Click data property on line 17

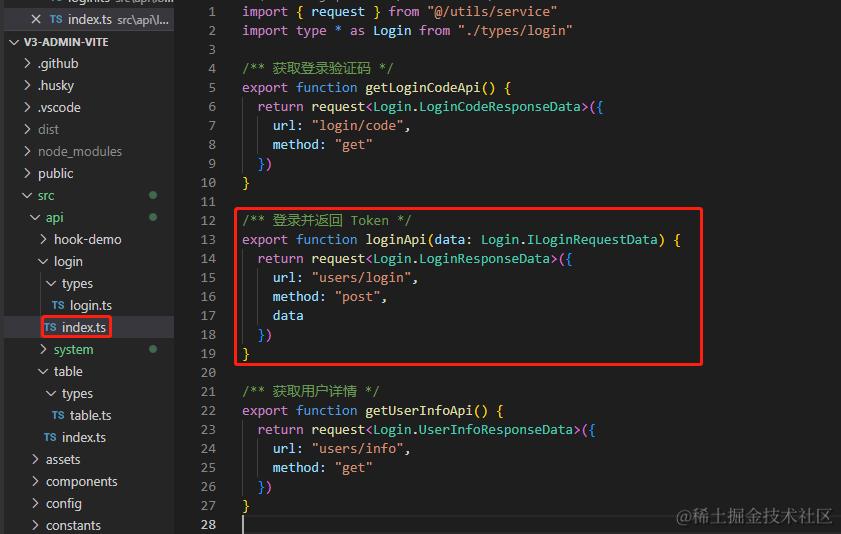pyautogui.click(x=288, y=315)
